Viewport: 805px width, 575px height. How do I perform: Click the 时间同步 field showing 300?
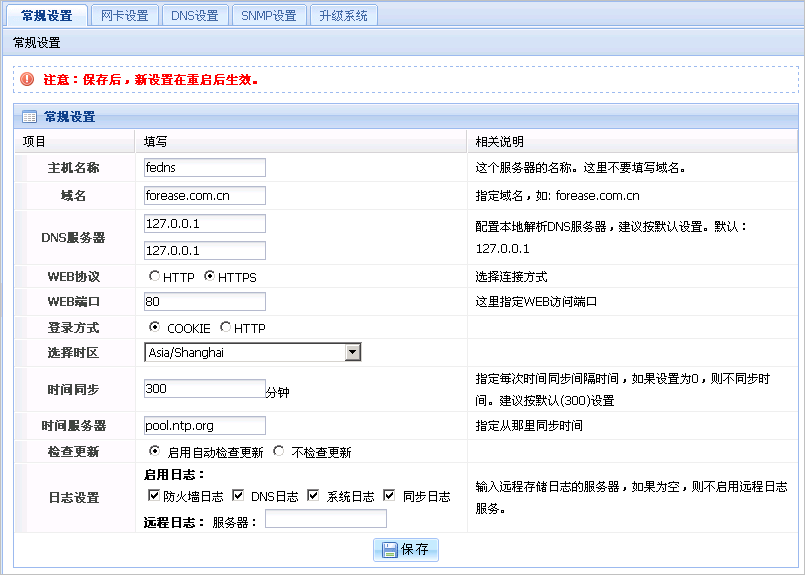click(x=205, y=389)
